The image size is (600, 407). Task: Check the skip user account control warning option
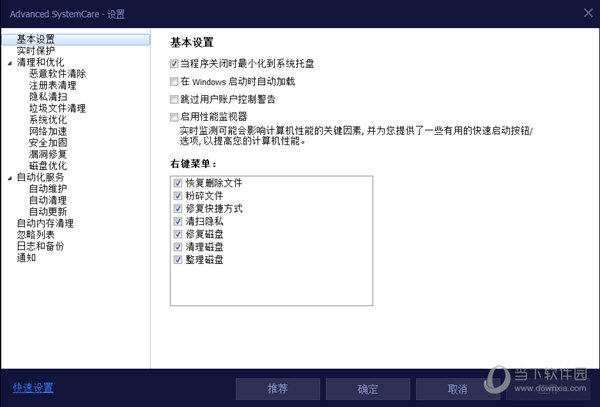coord(174,99)
